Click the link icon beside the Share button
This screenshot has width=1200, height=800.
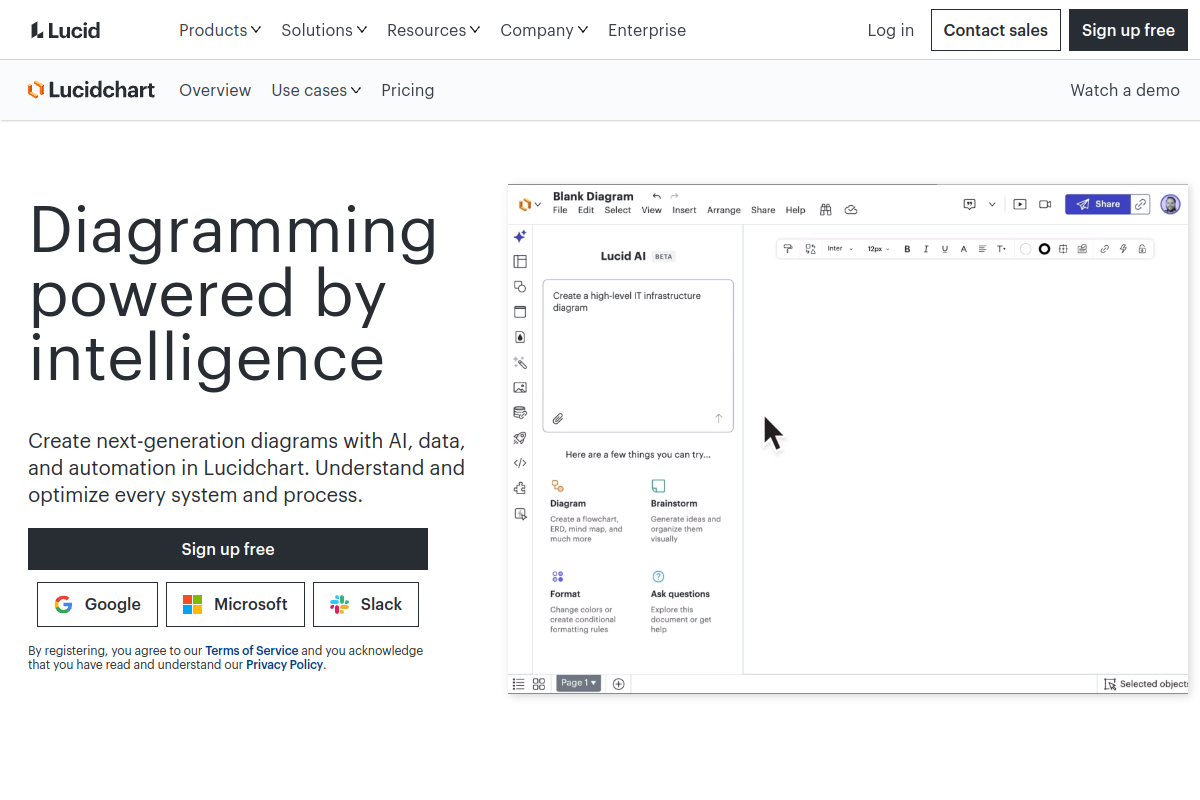click(1141, 204)
